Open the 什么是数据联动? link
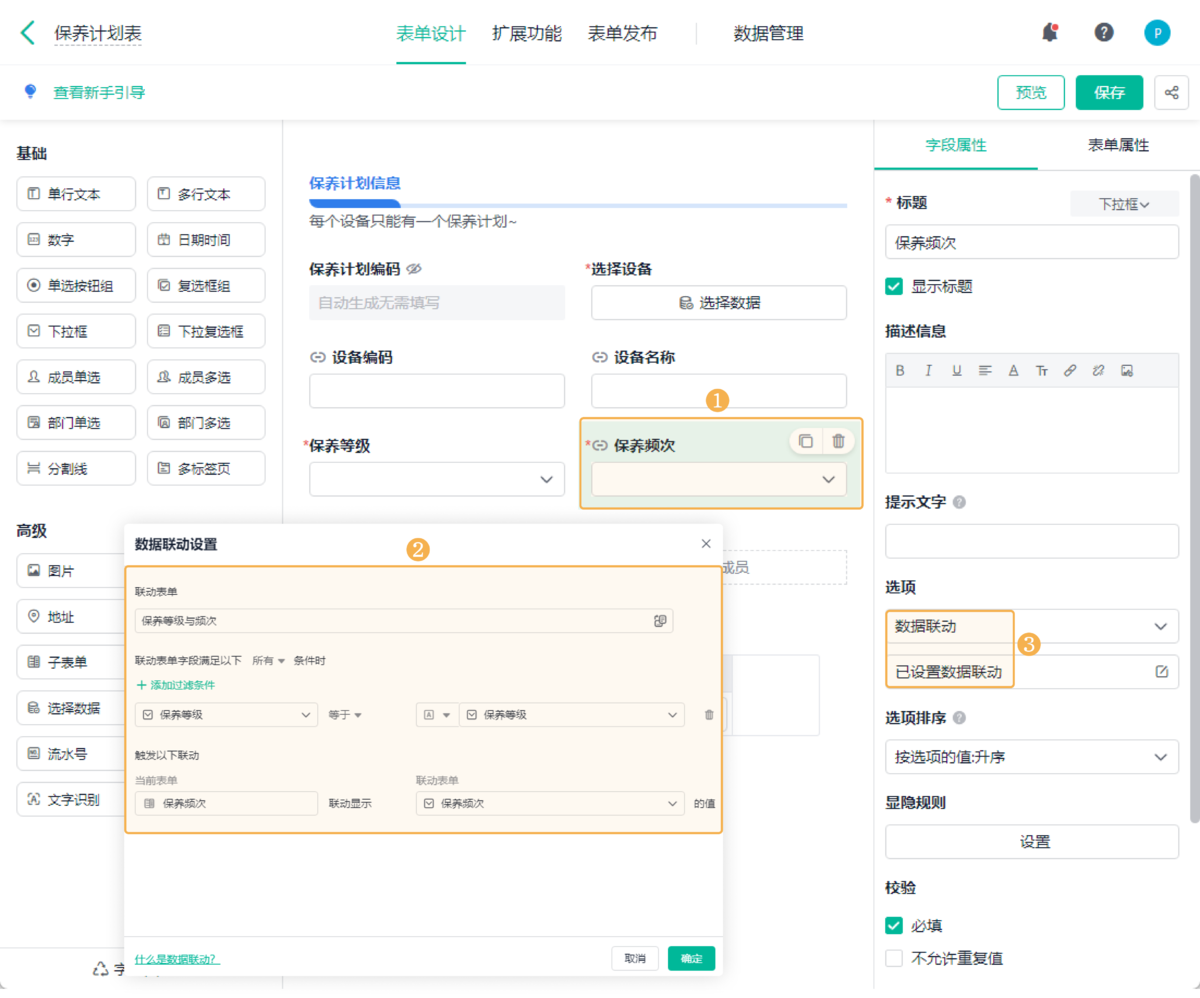 click(x=177, y=959)
